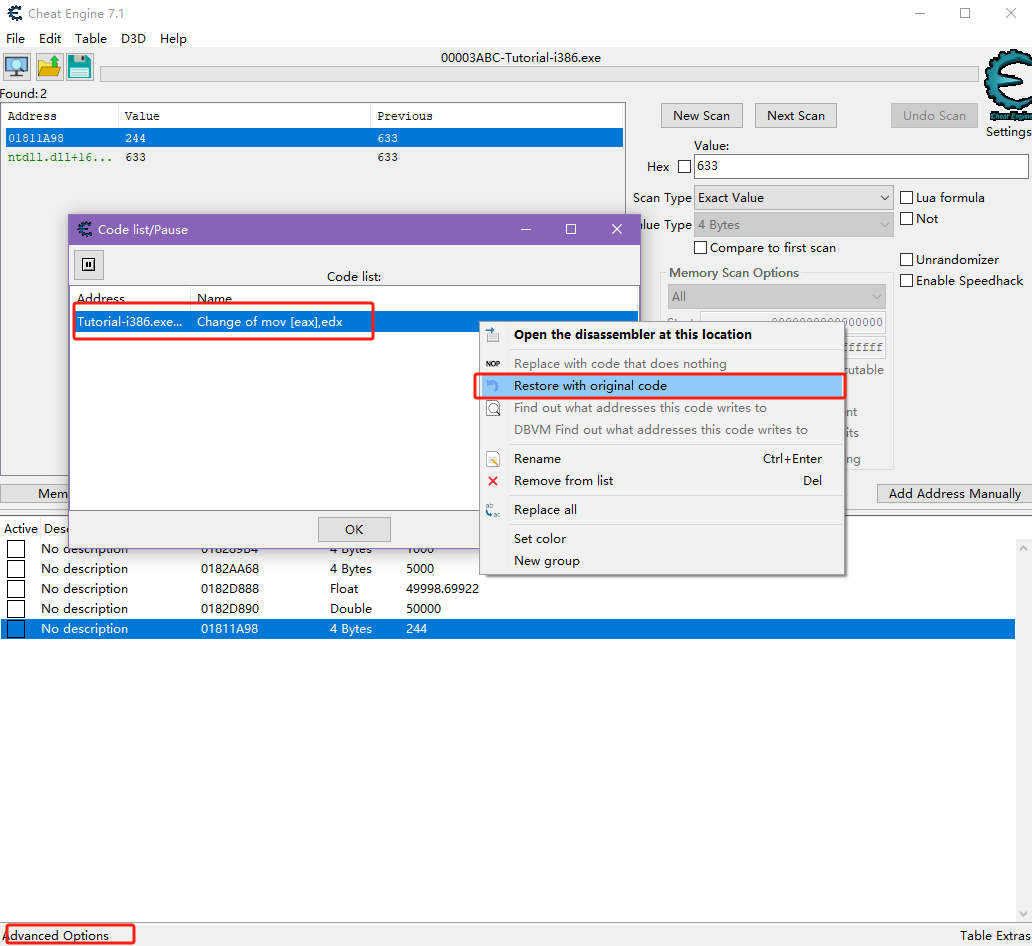Click the Replace all icon
The width and height of the screenshot is (1032, 946).
click(x=493, y=510)
